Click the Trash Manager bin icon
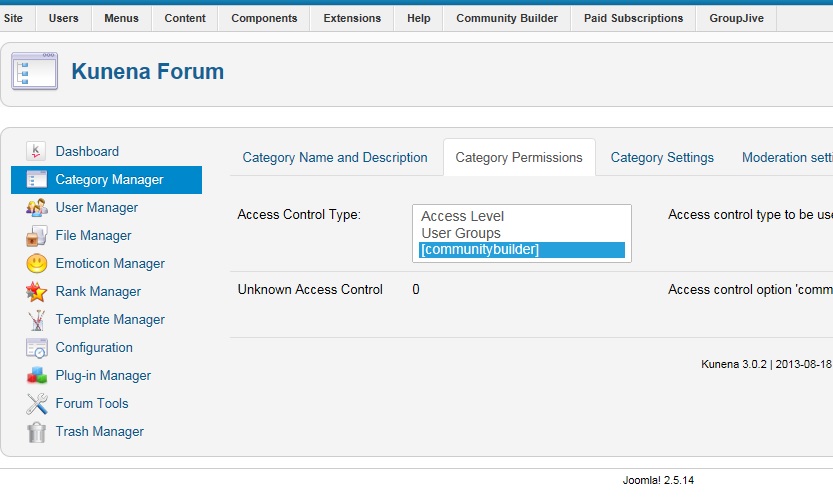The image size is (833, 498). tap(36, 432)
